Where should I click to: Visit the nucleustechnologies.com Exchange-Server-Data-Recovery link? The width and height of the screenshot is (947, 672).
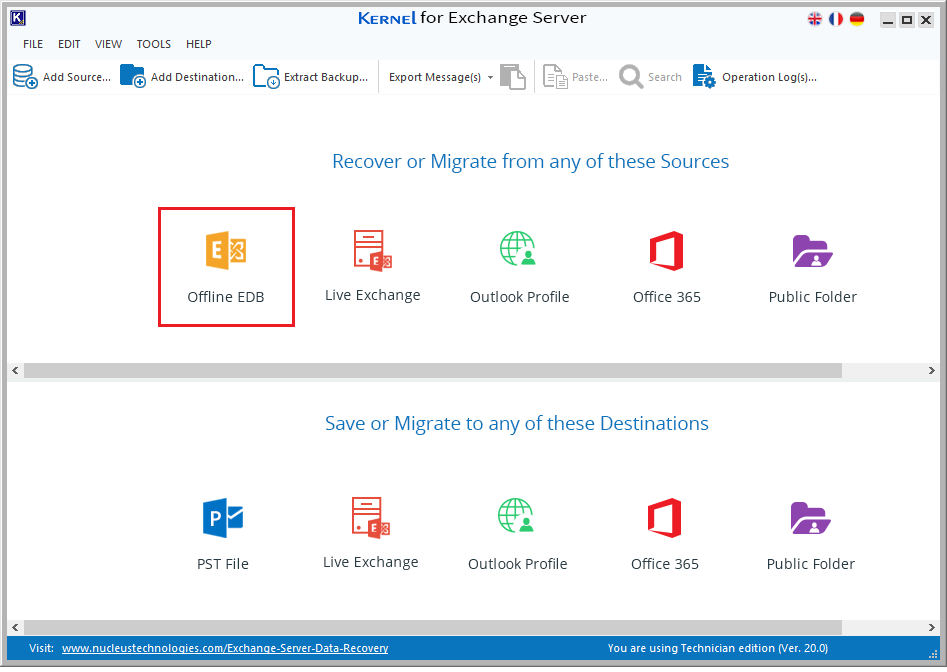[225, 648]
